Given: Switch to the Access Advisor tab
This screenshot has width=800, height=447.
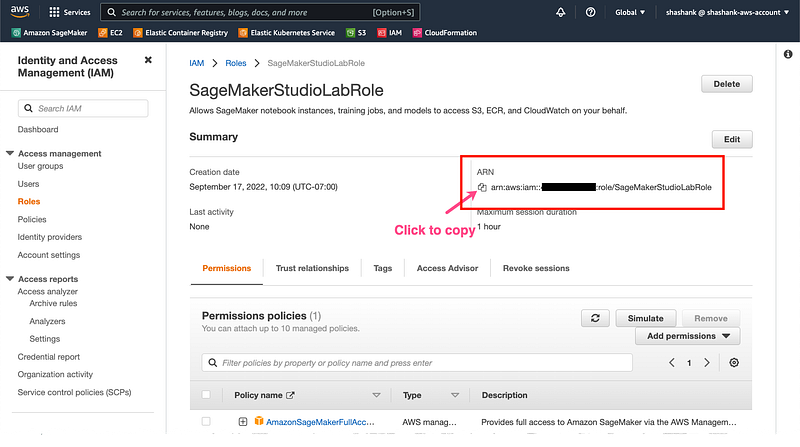Looking at the screenshot, I should [x=447, y=268].
